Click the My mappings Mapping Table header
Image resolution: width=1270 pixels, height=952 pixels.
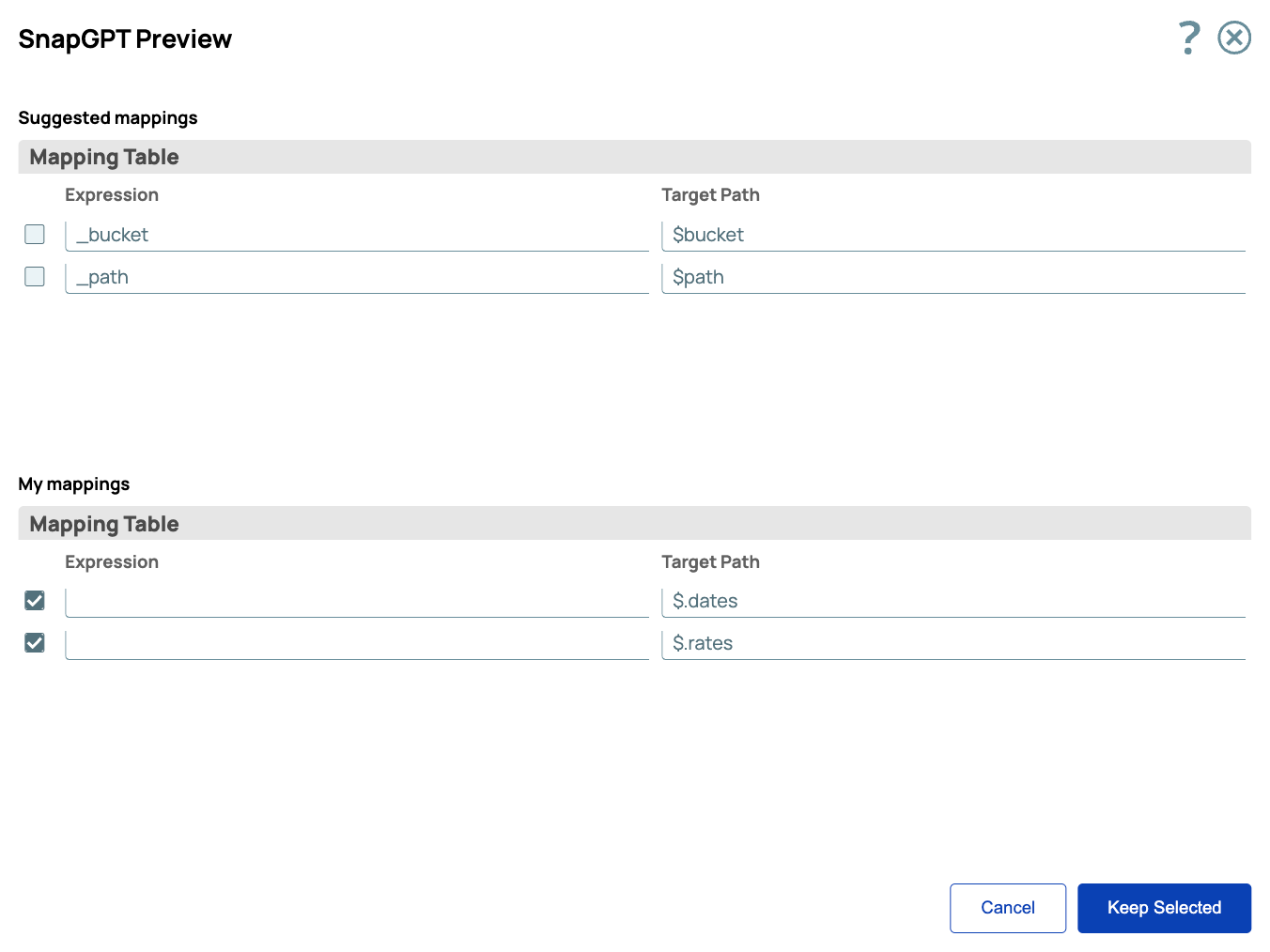pos(103,523)
